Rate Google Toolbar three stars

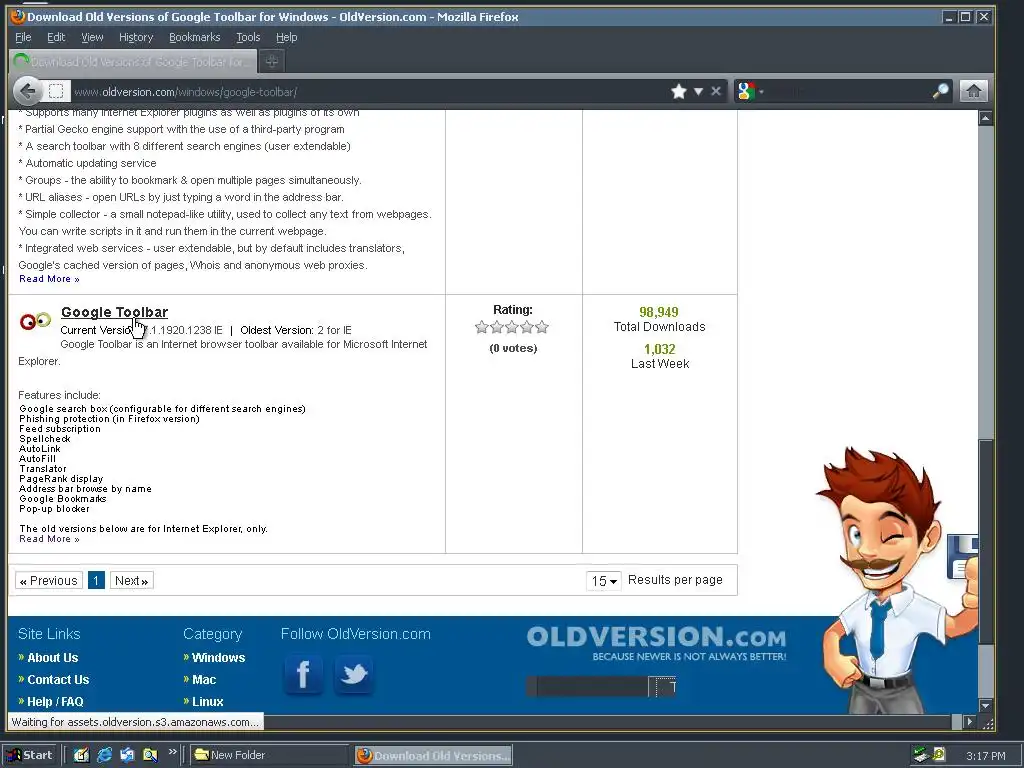(512, 327)
